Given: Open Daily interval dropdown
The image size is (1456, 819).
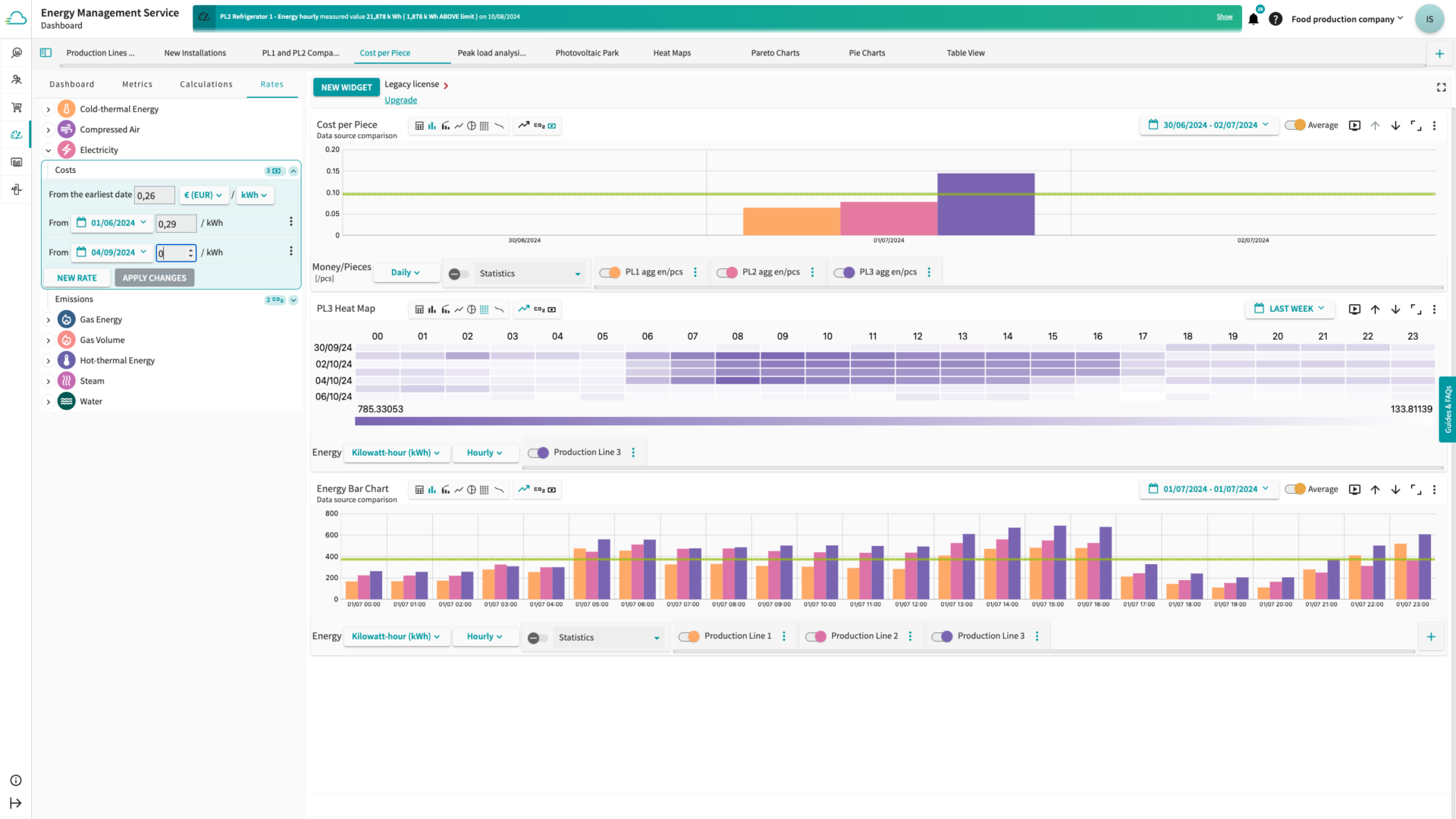Looking at the screenshot, I should [405, 272].
